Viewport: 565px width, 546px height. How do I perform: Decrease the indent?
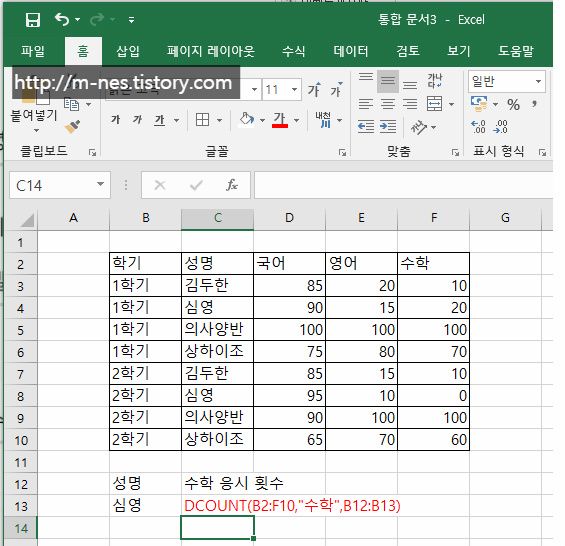pos(366,127)
